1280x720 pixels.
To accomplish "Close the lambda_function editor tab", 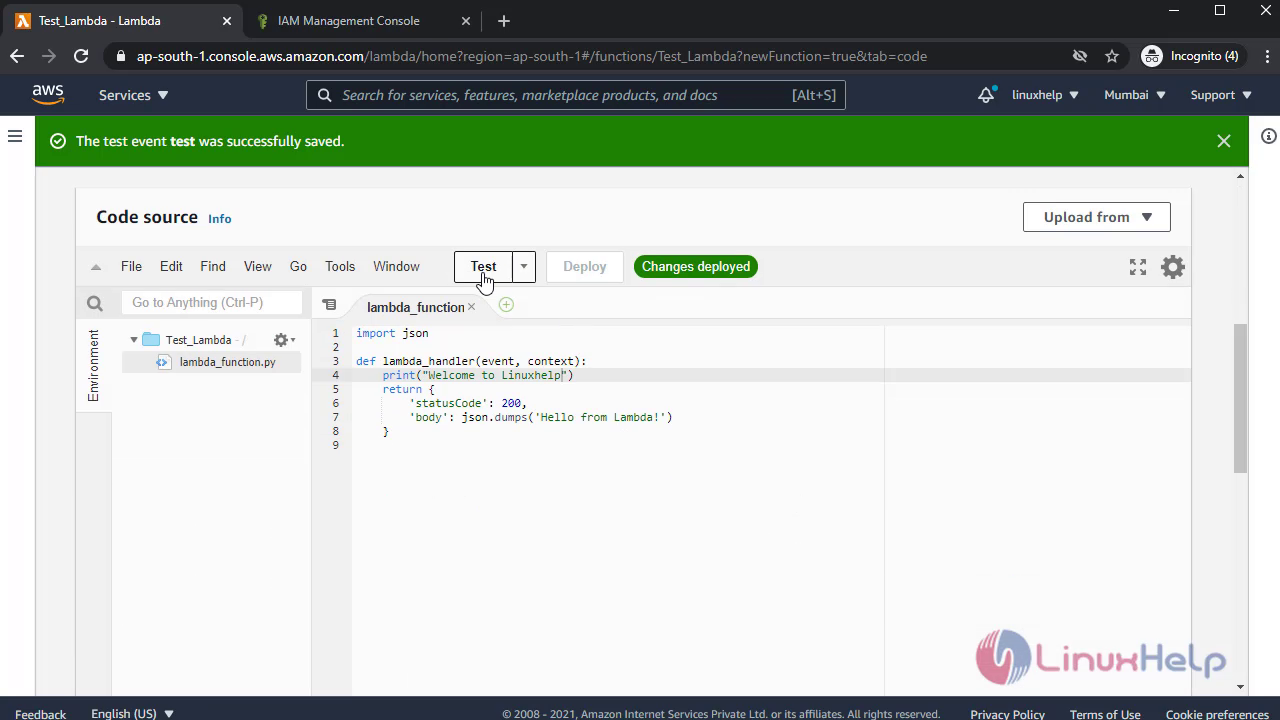I will pyautogui.click(x=471, y=307).
